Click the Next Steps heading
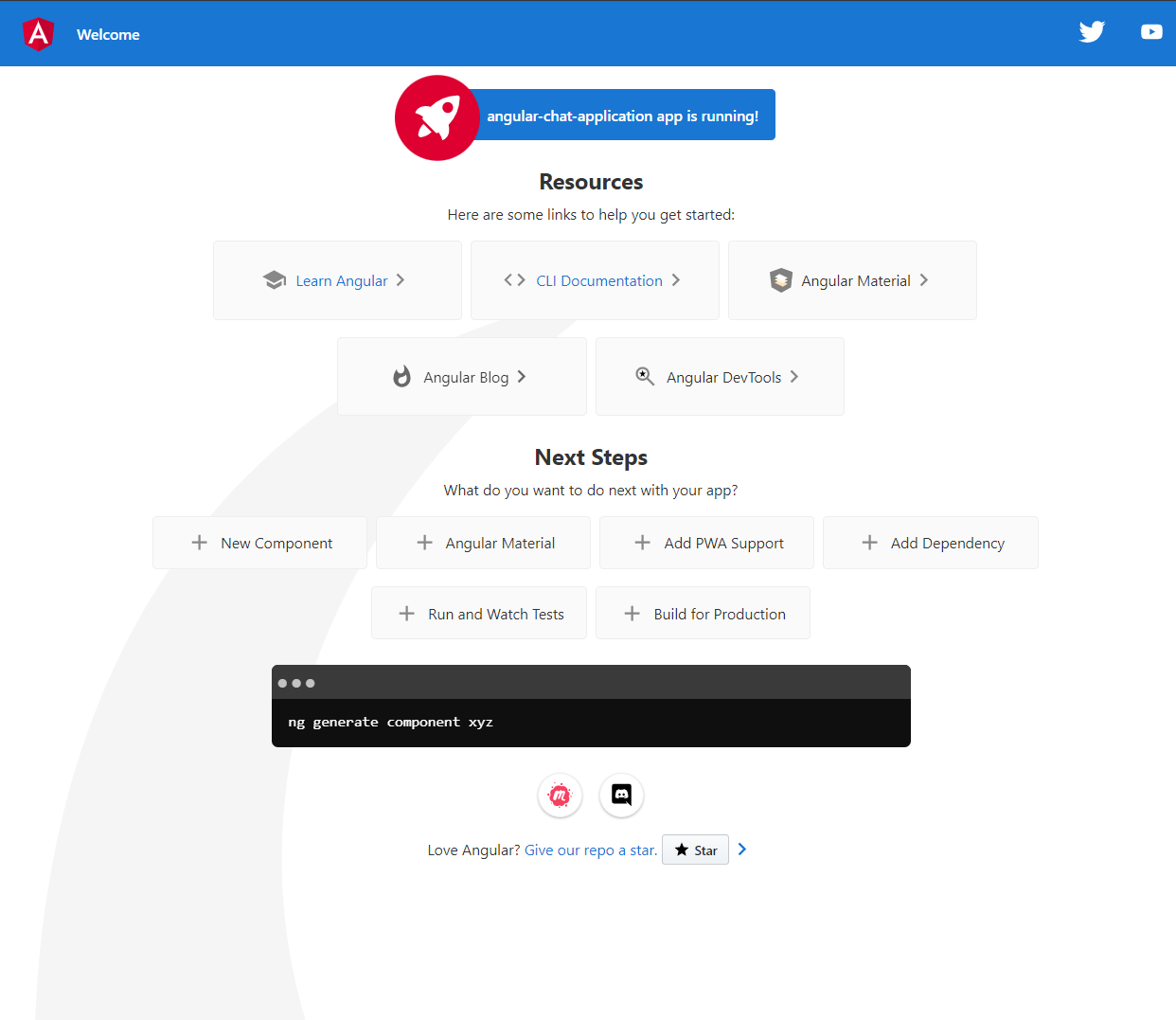 pos(591,457)
